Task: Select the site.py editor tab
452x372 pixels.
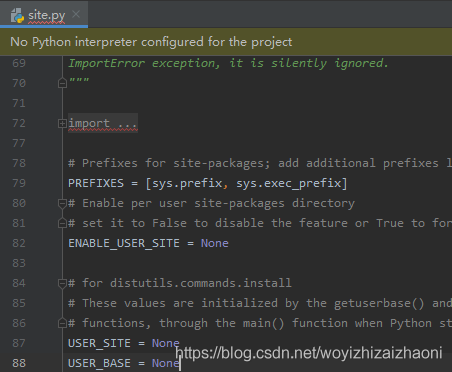Action: coord(44,14)
